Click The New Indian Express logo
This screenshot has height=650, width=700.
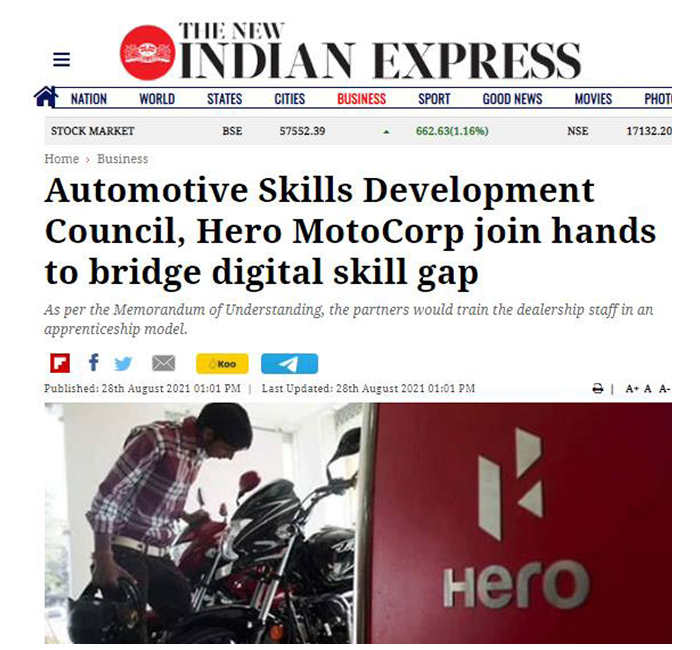click(x=350, y=52)
